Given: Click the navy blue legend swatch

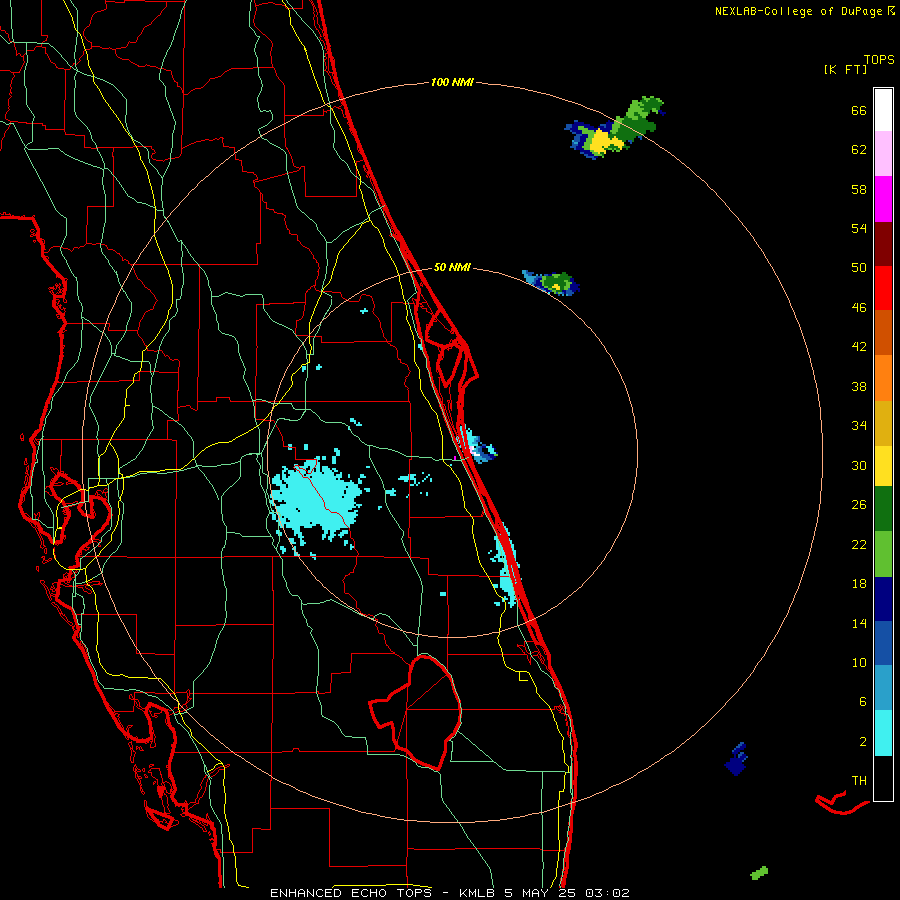Looking at the screenshot, I should [x=883, y=599].
